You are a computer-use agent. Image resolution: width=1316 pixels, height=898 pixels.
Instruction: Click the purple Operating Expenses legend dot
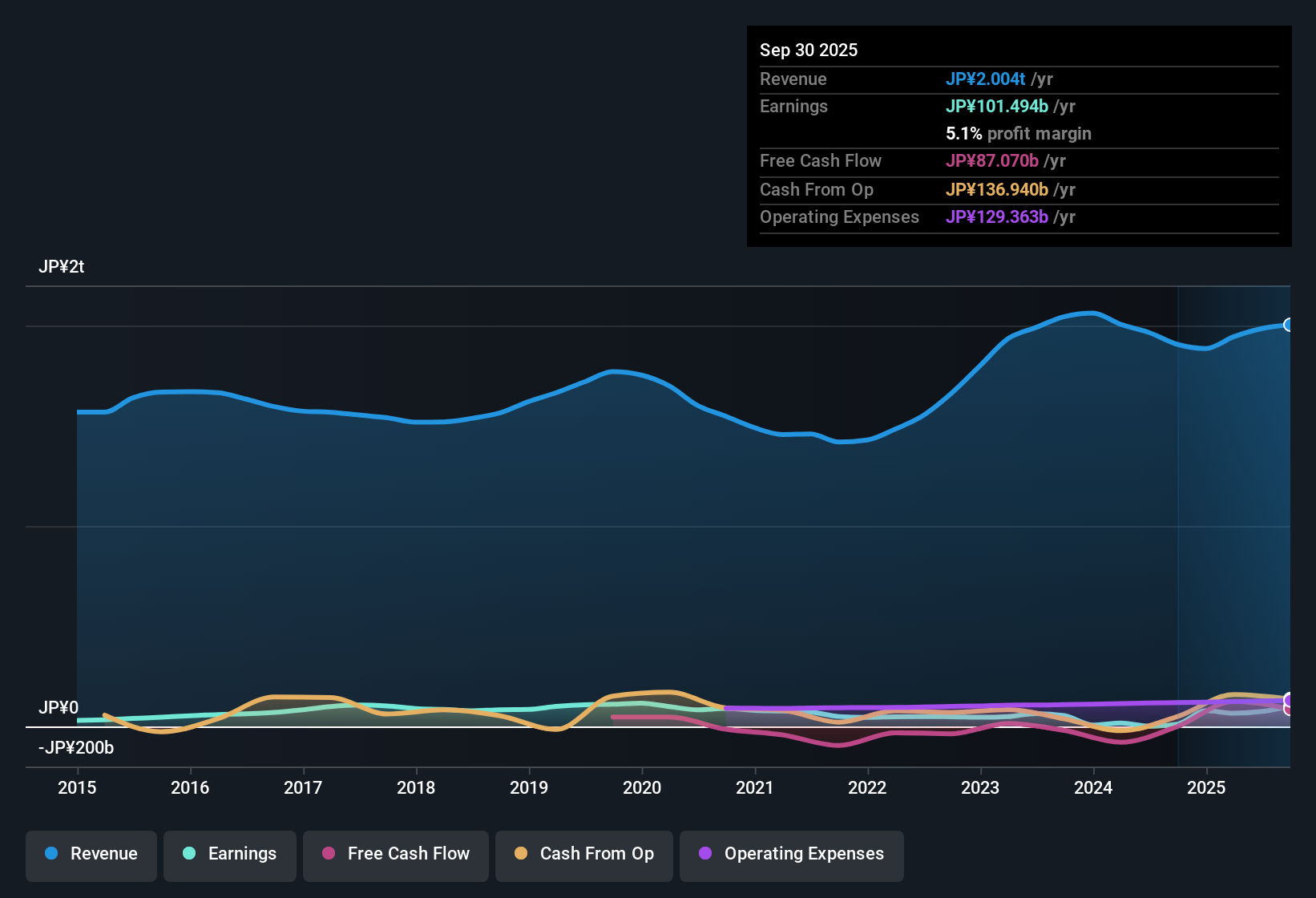point(705,854)
